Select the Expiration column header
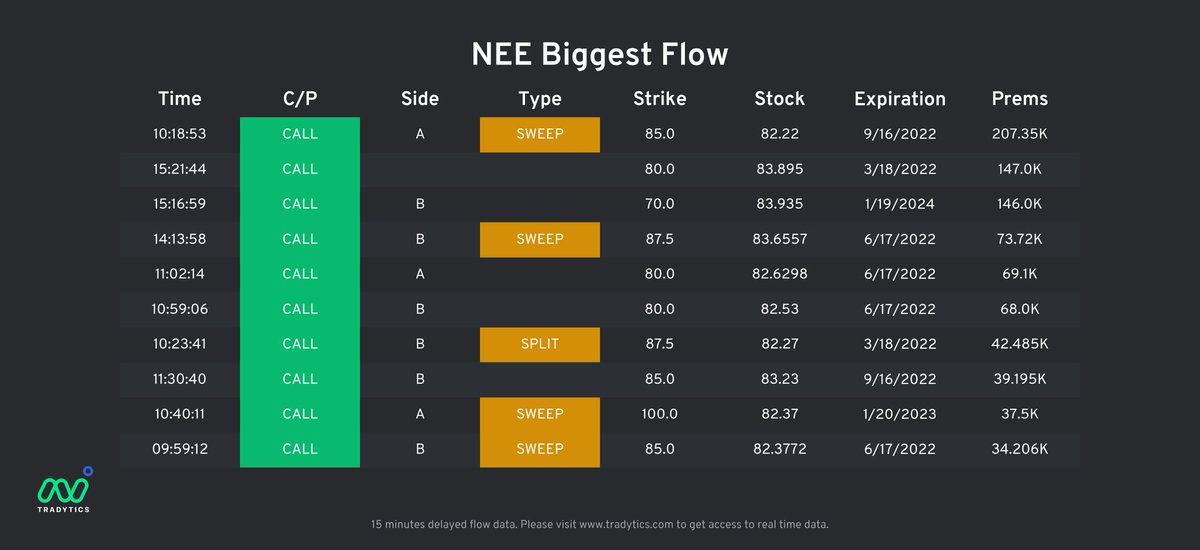This screenshot has height=550, width=1200. [x=900, y=99]
